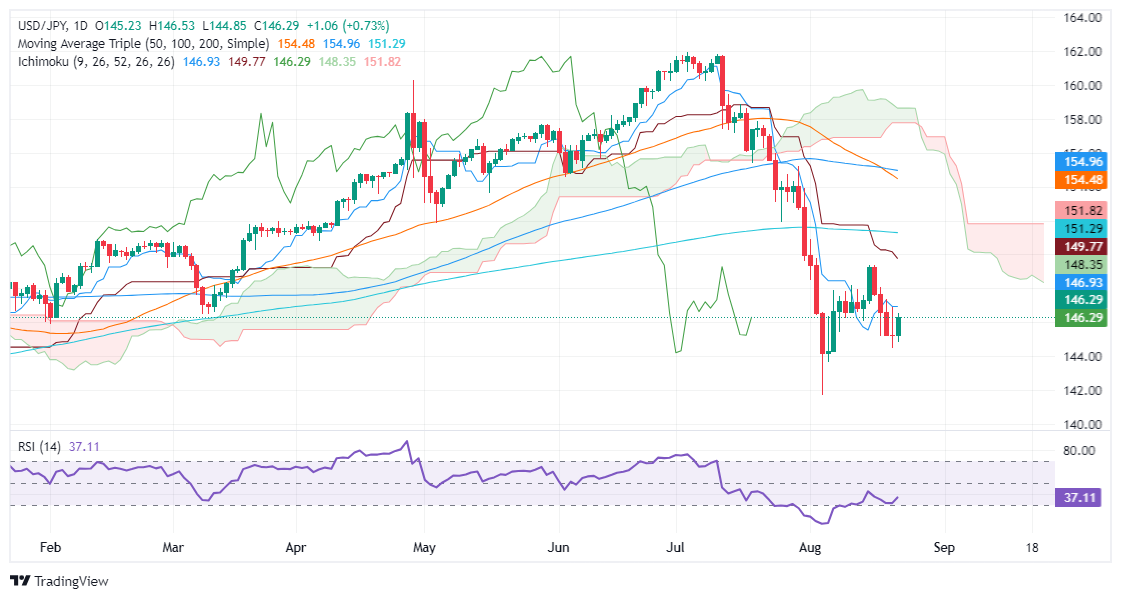Click the blue 146.93 price tag

point(1082,282)
